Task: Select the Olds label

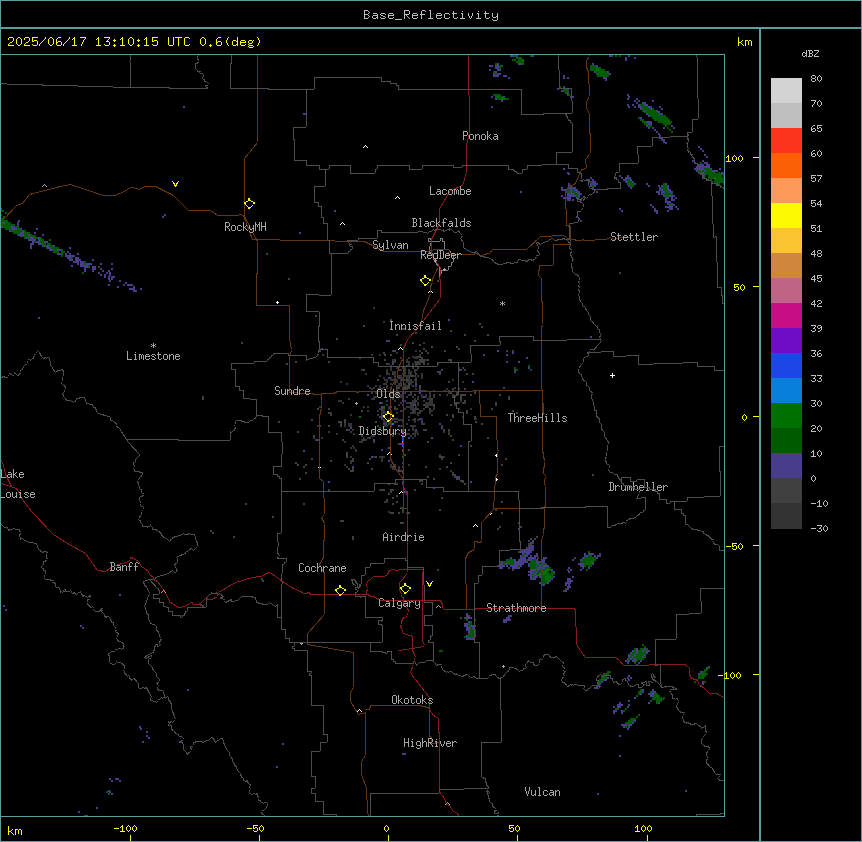Action: (388, 394)
